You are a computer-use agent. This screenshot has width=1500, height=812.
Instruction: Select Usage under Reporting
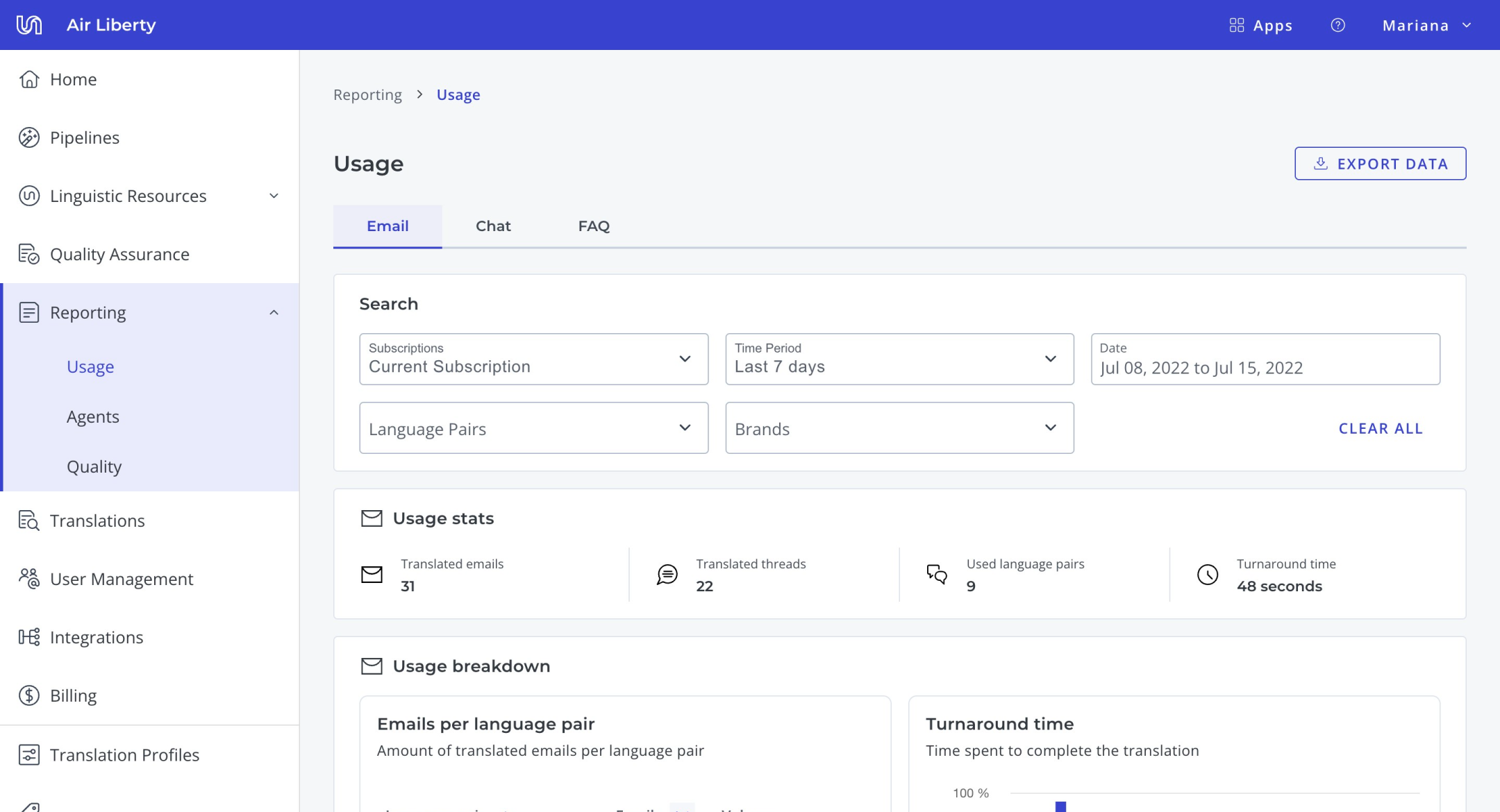(90, 366)
